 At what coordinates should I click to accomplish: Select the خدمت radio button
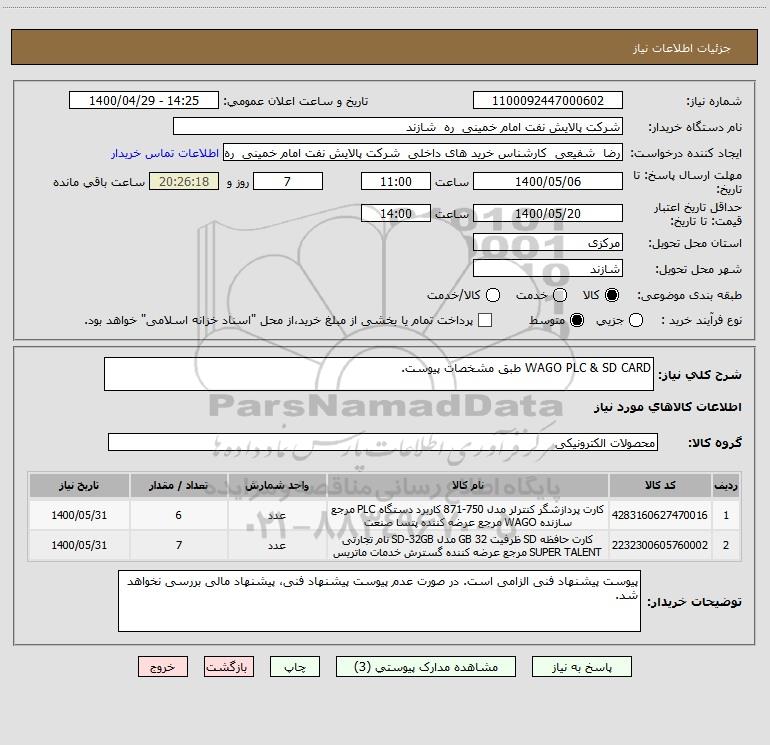pyautogui.click(x=560, y=295)
